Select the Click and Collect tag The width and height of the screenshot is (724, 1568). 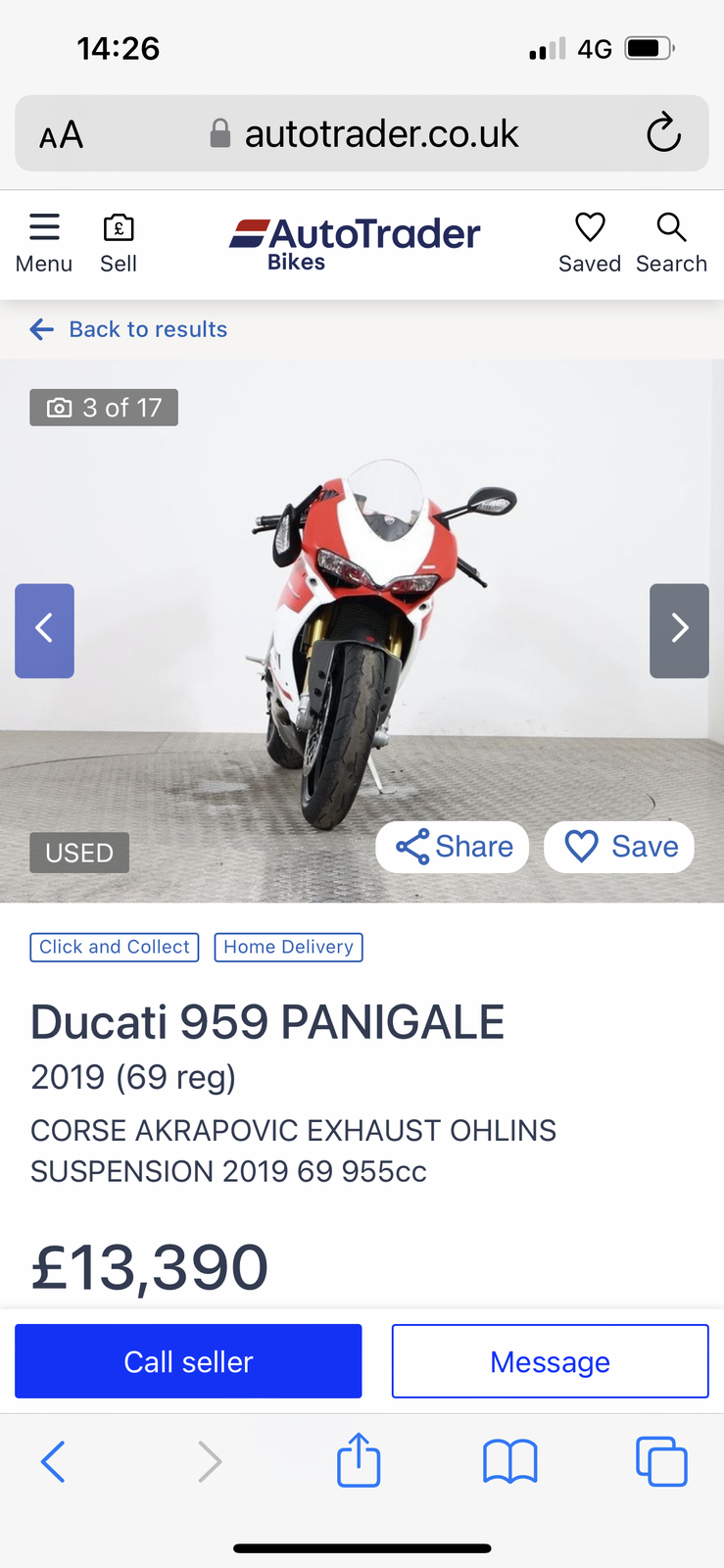tap(115, 947)
